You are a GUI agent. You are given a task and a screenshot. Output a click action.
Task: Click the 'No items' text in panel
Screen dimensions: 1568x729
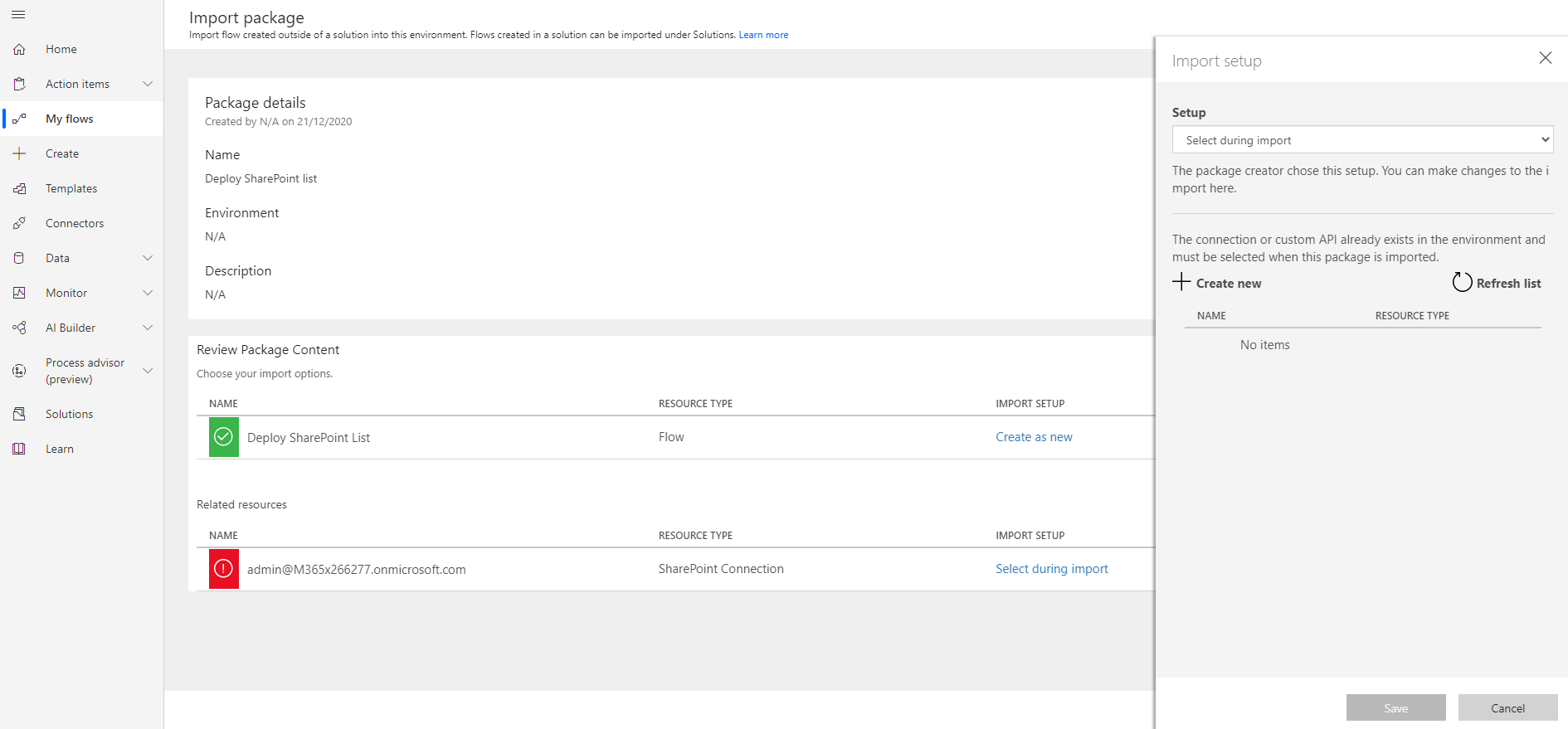tap(1264, 345)
